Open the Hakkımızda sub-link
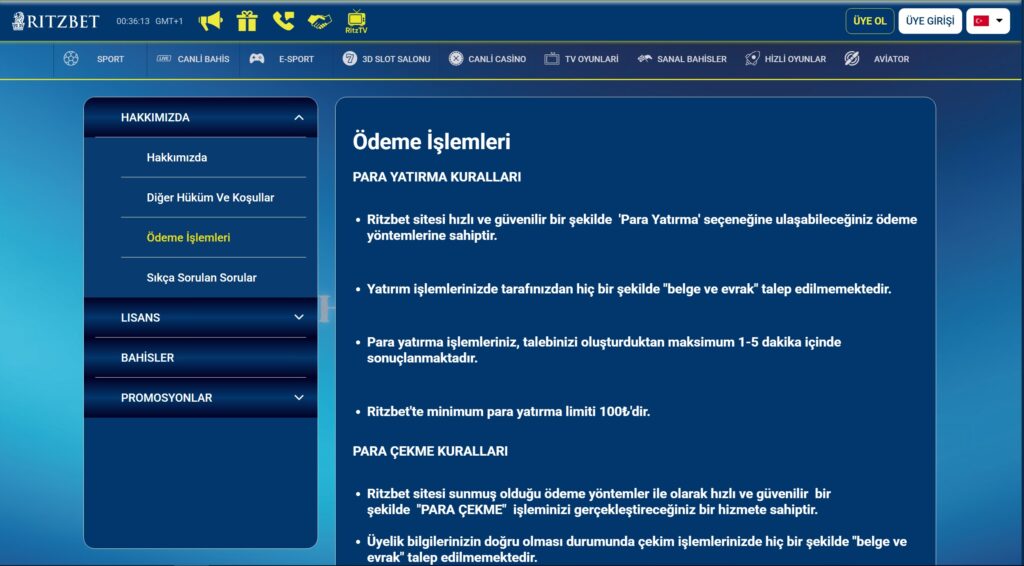 (177, 157)
